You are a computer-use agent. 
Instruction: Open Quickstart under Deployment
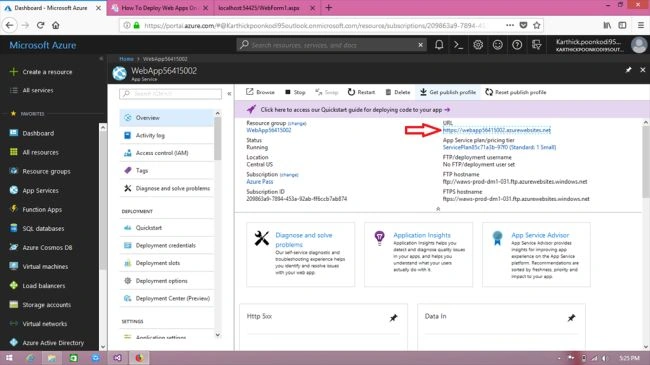(167, 228)
